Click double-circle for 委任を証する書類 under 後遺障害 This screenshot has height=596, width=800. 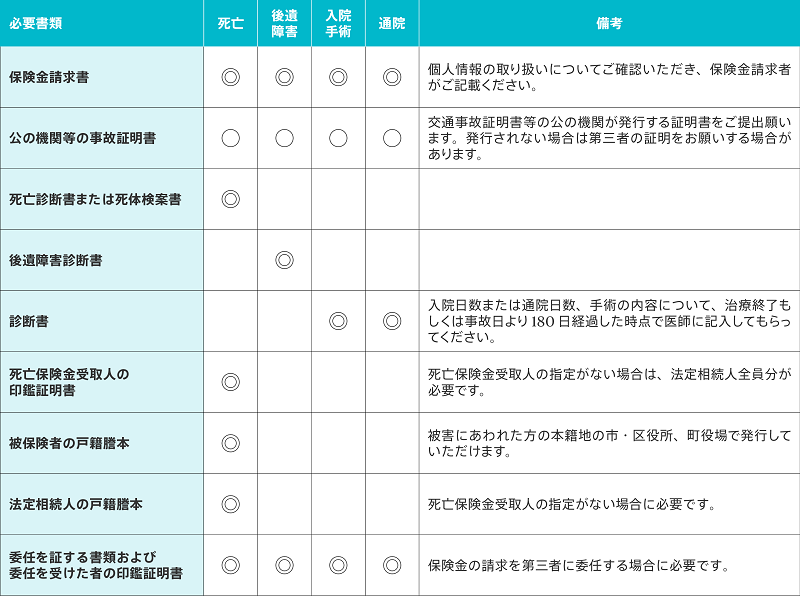pyautogui.click(x=284, y=565)
